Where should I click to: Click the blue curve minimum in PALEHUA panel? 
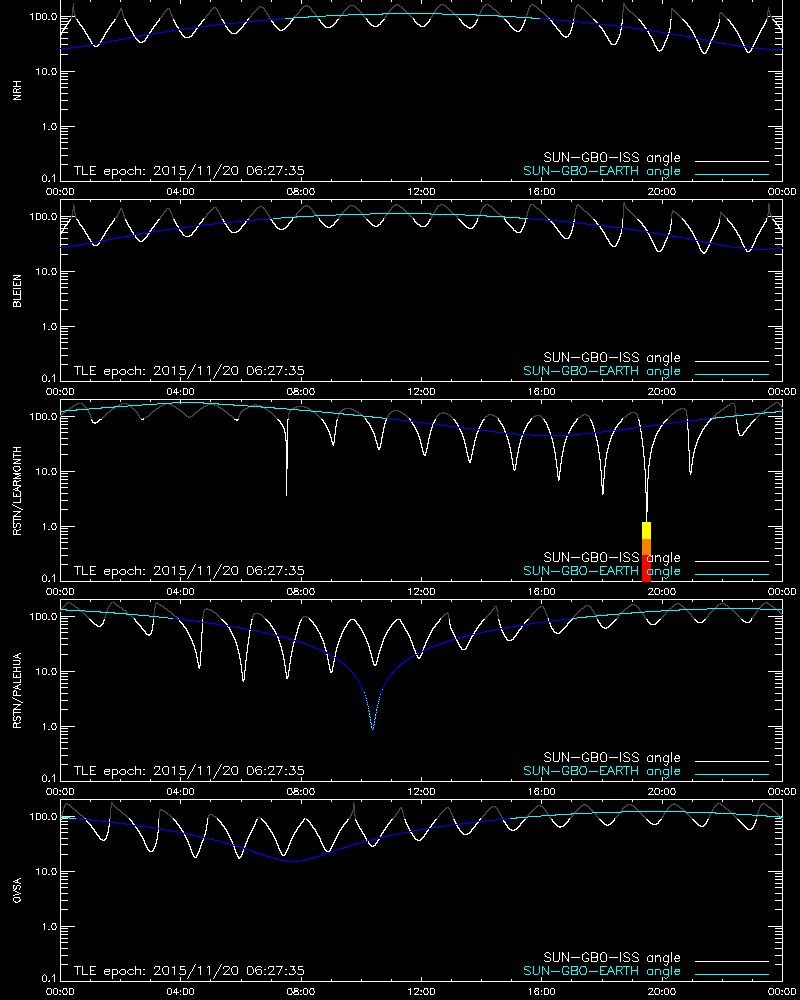pyautogui.click(x=373, y=728)
